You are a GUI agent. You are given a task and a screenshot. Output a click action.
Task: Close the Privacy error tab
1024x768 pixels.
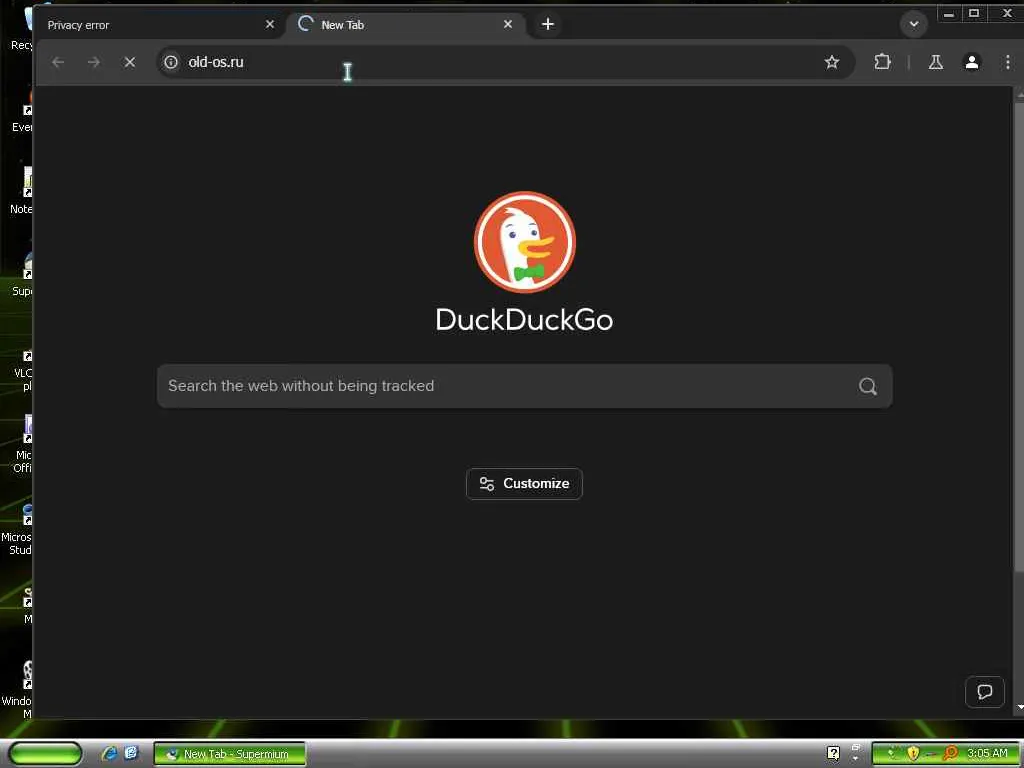coord(270,25)
